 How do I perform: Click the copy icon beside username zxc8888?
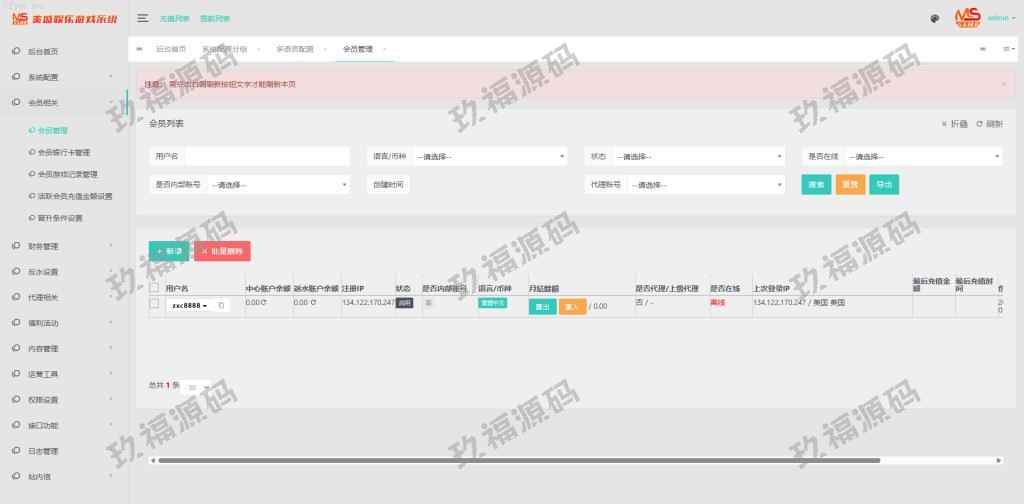pyautogui.click(x=221, y=305)
